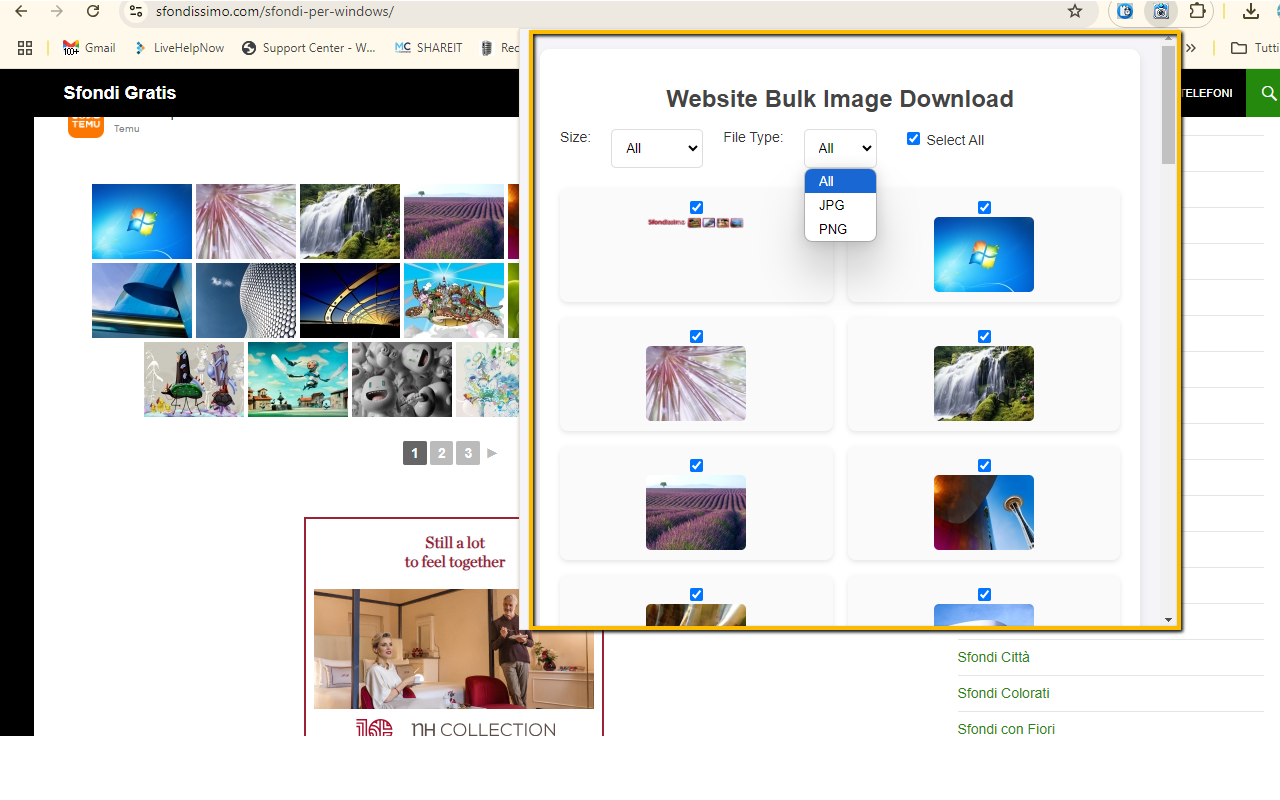This screenshot has width=1280, height=800.
Task: Open the SHAREIT bookmark
Action: click(428, 47)
